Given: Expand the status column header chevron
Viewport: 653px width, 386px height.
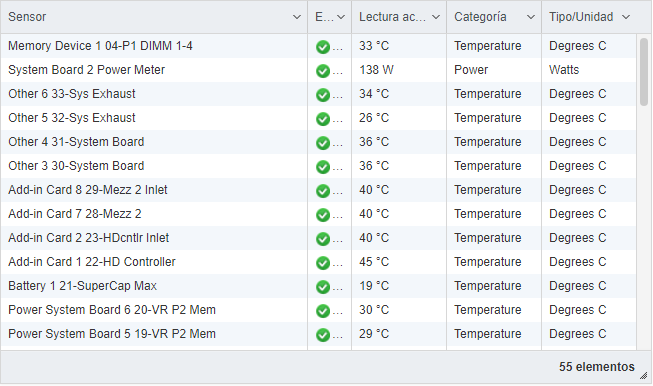Looking at the screenshot, I should tap(341, 17).
